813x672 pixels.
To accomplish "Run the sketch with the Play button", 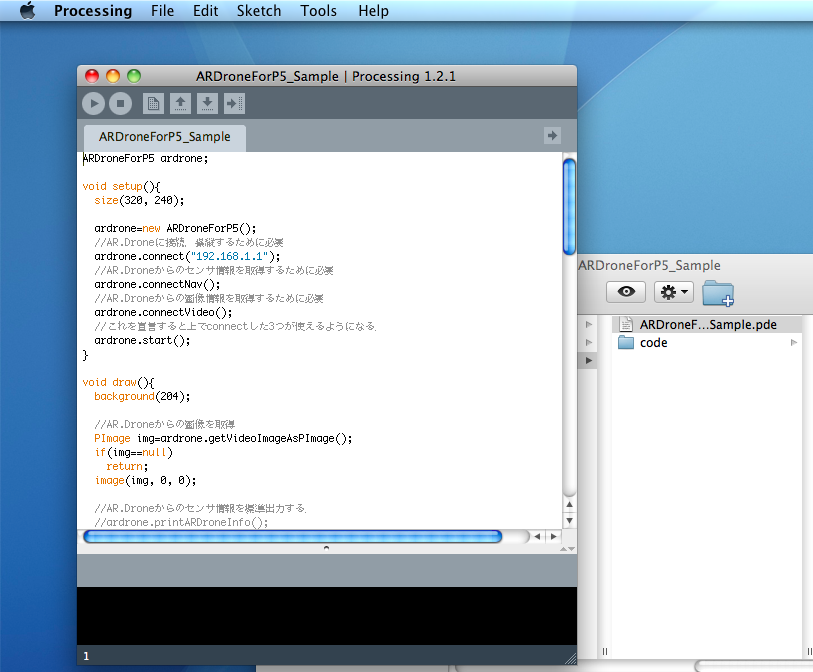I will 93,104.
